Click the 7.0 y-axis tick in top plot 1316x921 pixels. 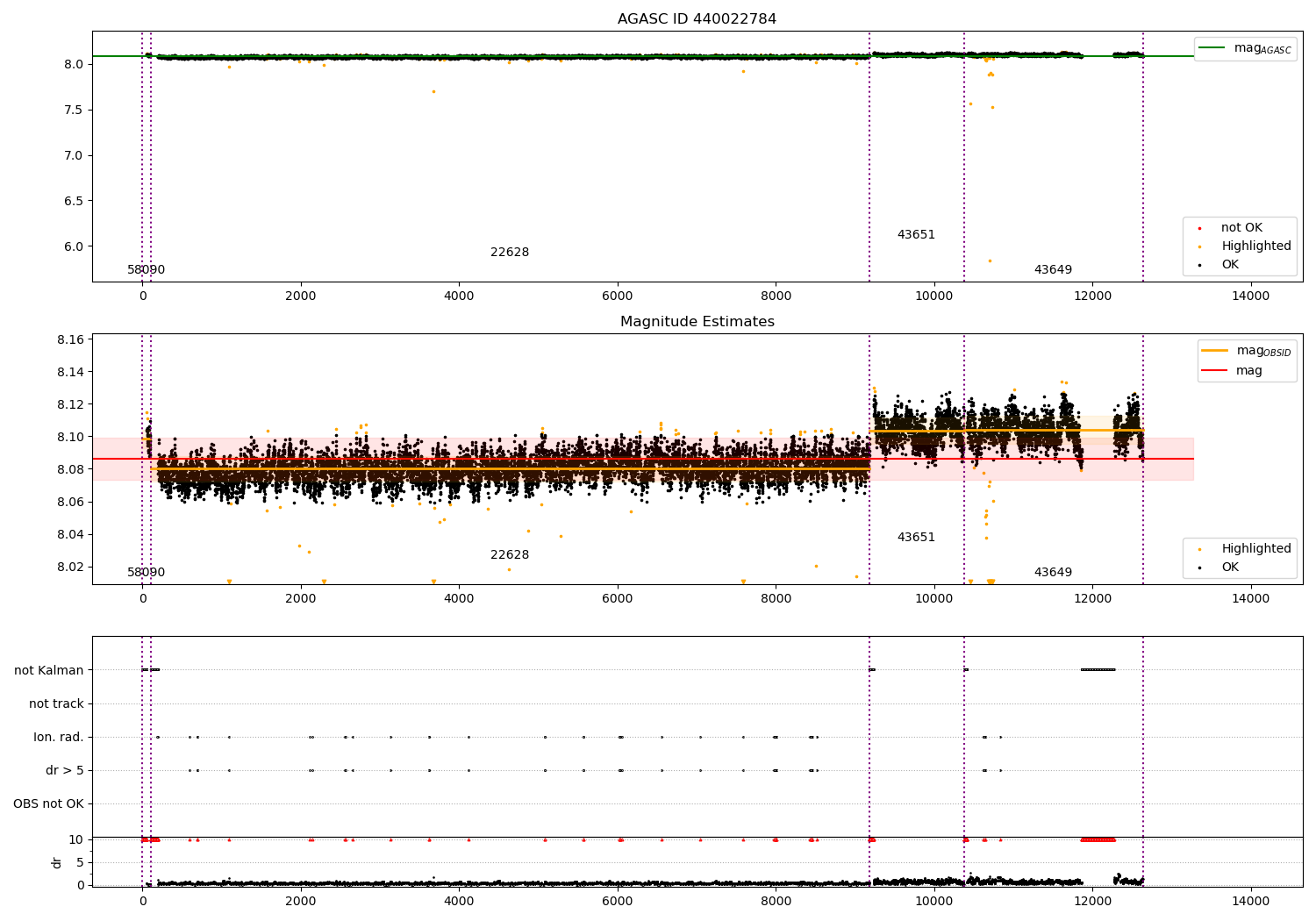click(x=74, y=156)
